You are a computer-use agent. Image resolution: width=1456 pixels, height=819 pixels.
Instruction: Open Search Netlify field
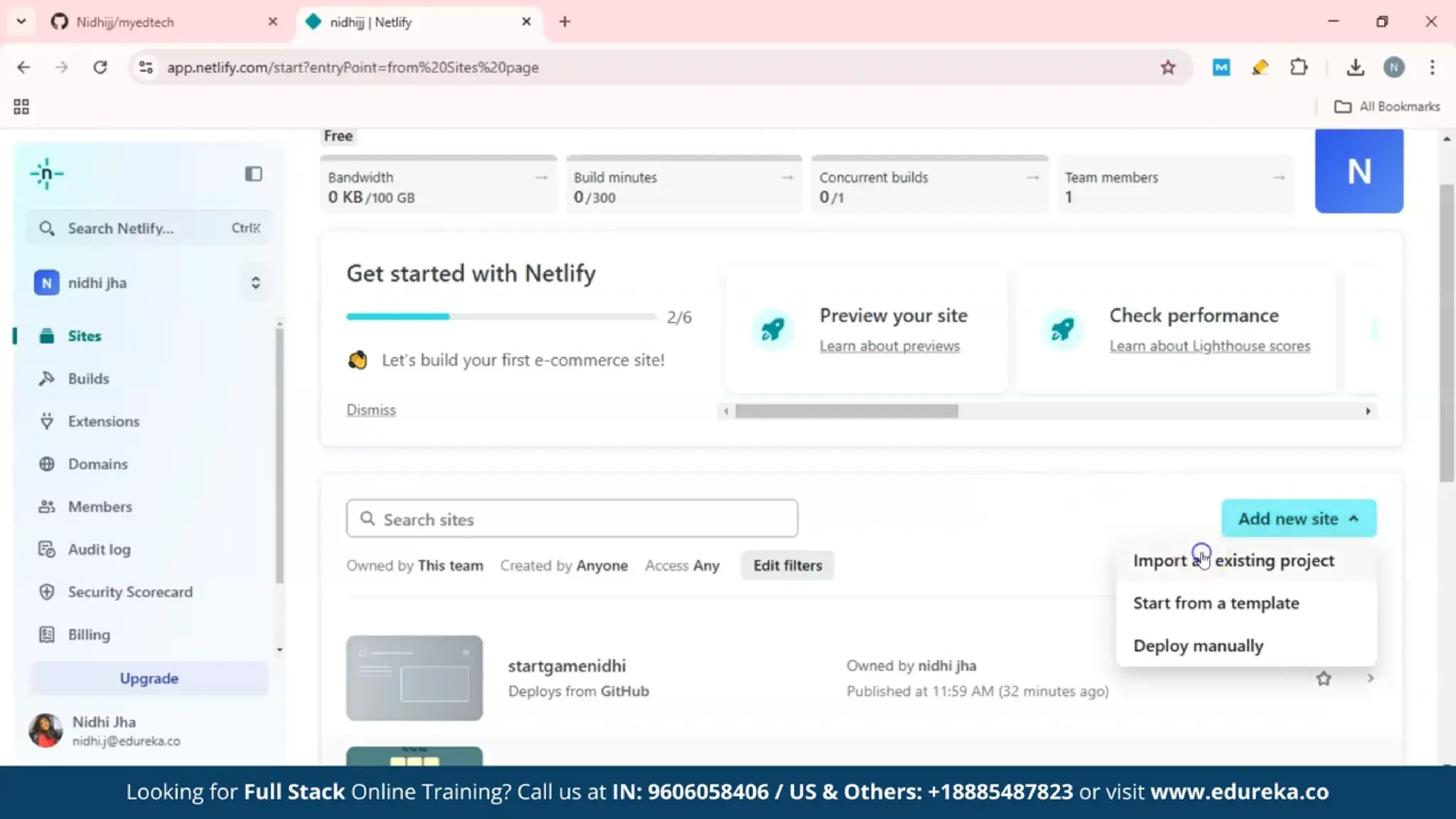pos(149,228)
